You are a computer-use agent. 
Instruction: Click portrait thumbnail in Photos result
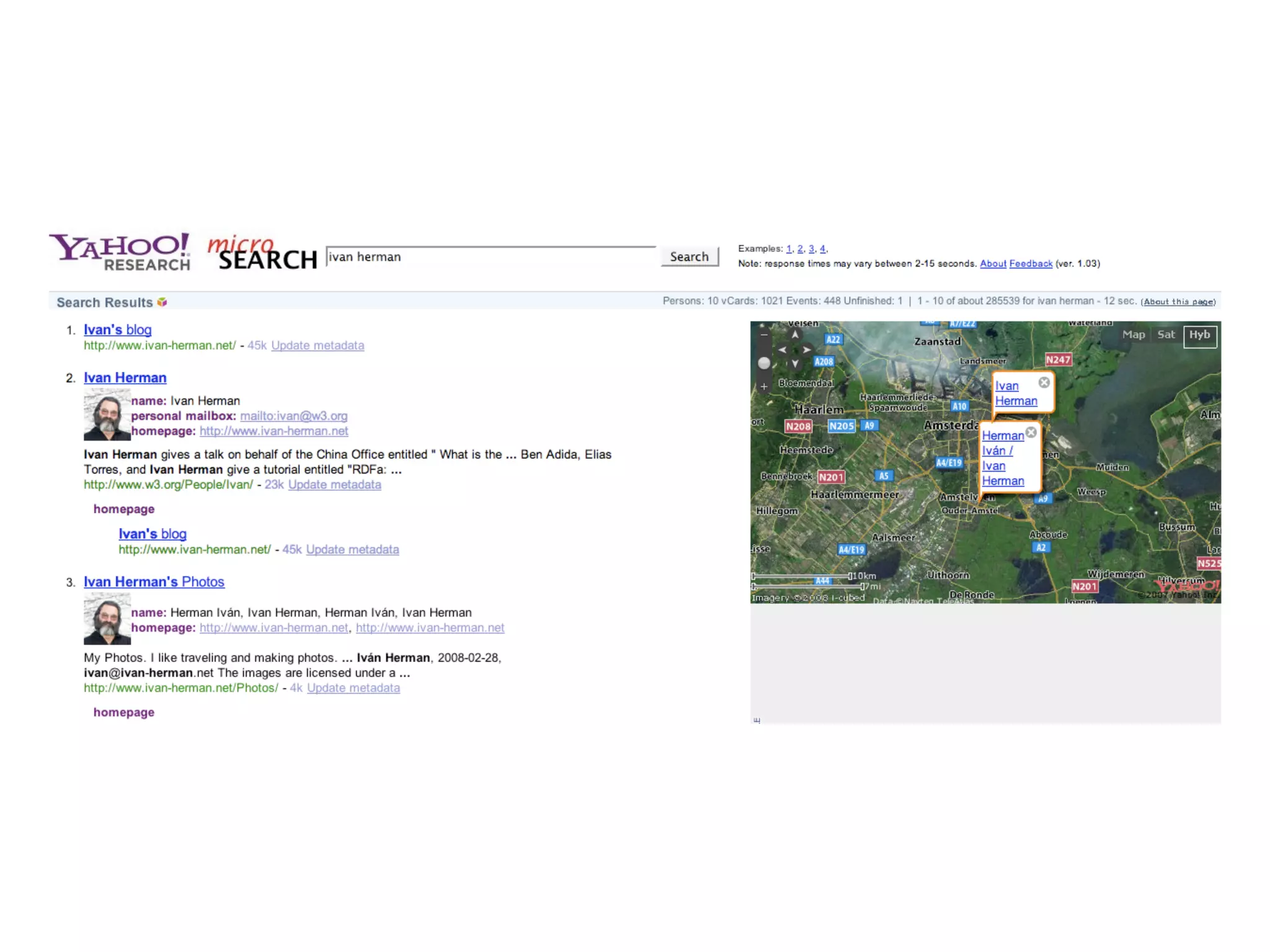(x=107, y=619)
